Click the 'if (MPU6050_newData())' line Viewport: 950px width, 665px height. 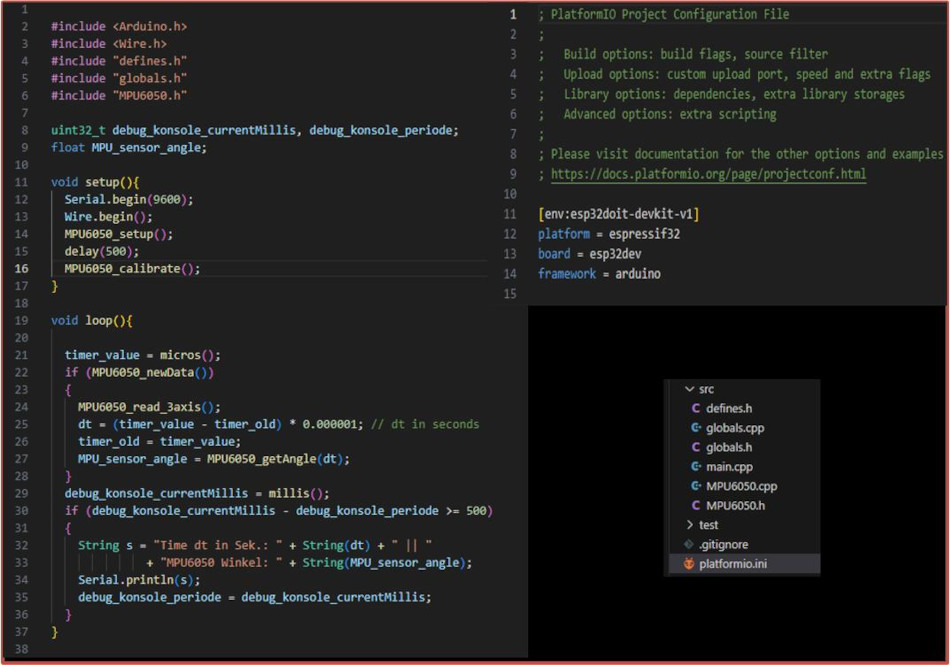[x=139, y=372]
